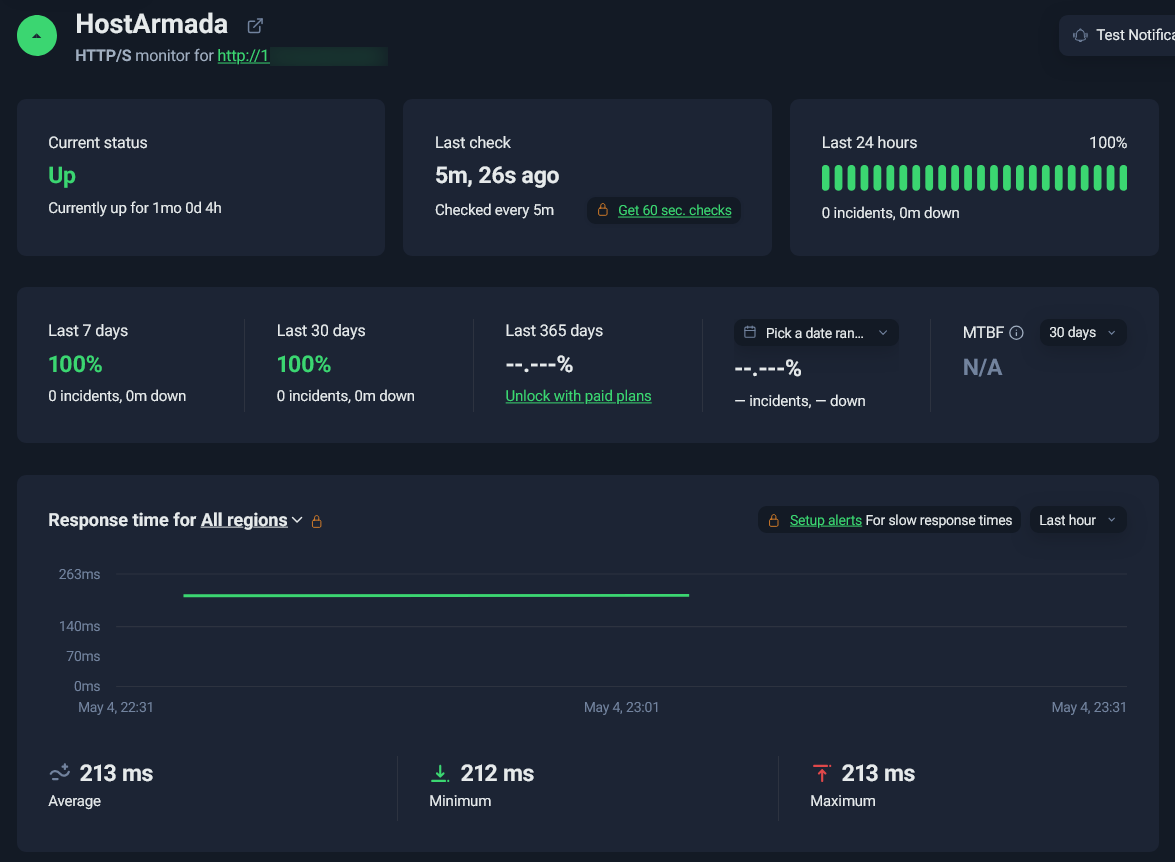
Task: Click the Get 60 sec. checks link
Action: click(674, 211)
